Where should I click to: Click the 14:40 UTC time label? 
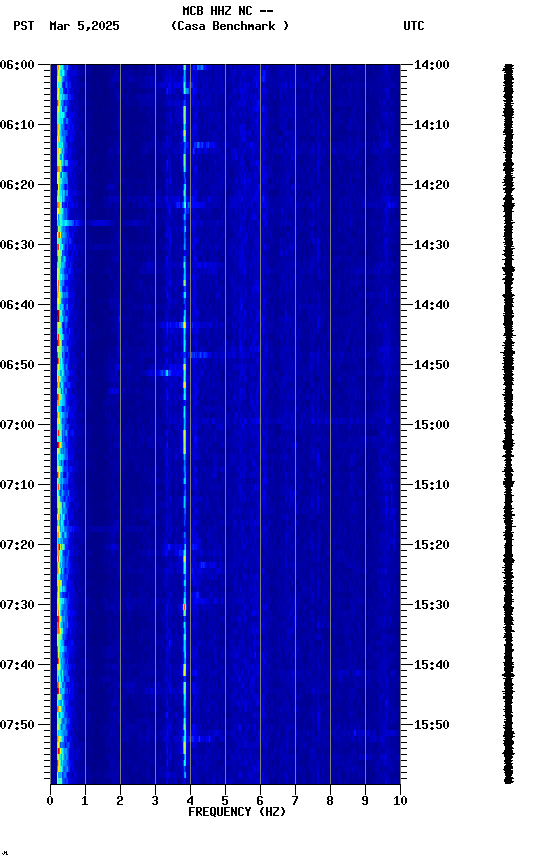tap(432, 305)
